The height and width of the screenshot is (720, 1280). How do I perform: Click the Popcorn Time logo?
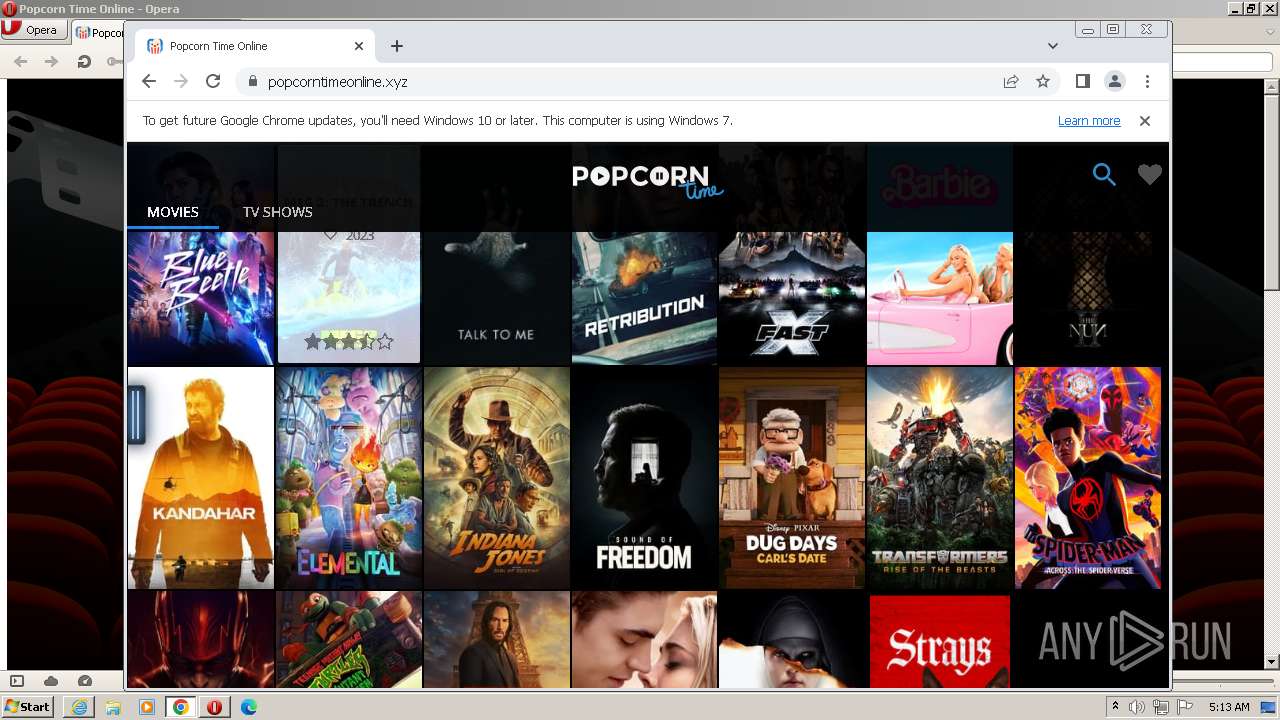[x=648, y=181]
